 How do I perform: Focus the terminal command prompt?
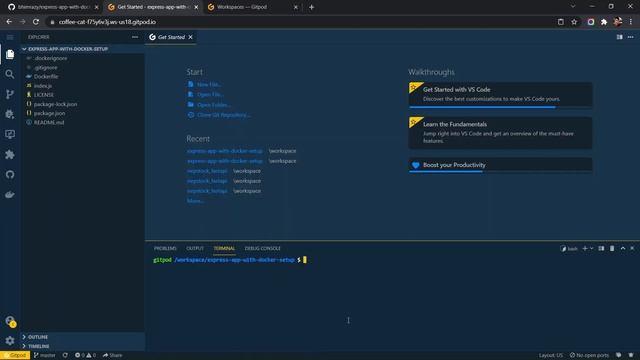305,260
